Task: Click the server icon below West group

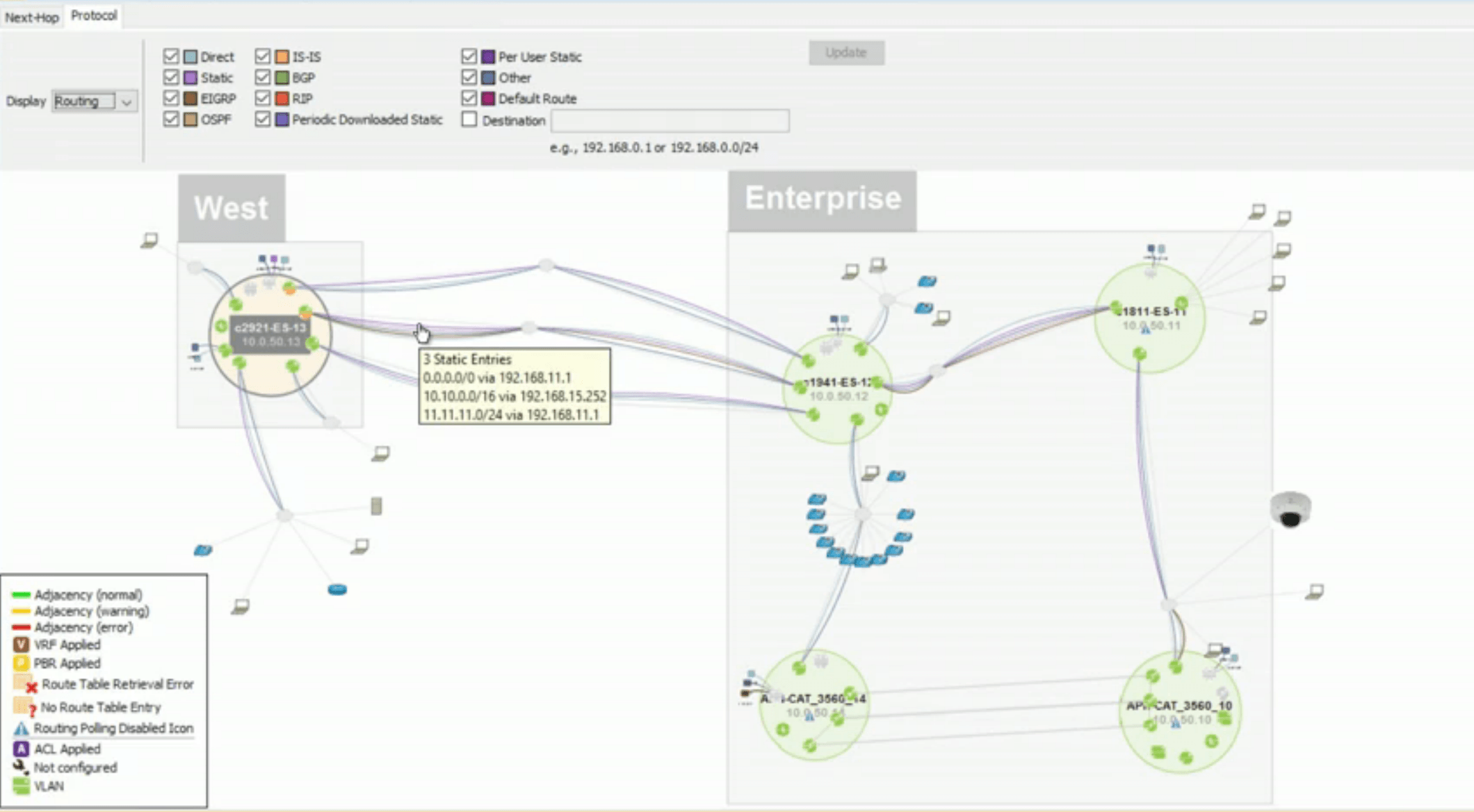Action: click(x=376, y=506)
